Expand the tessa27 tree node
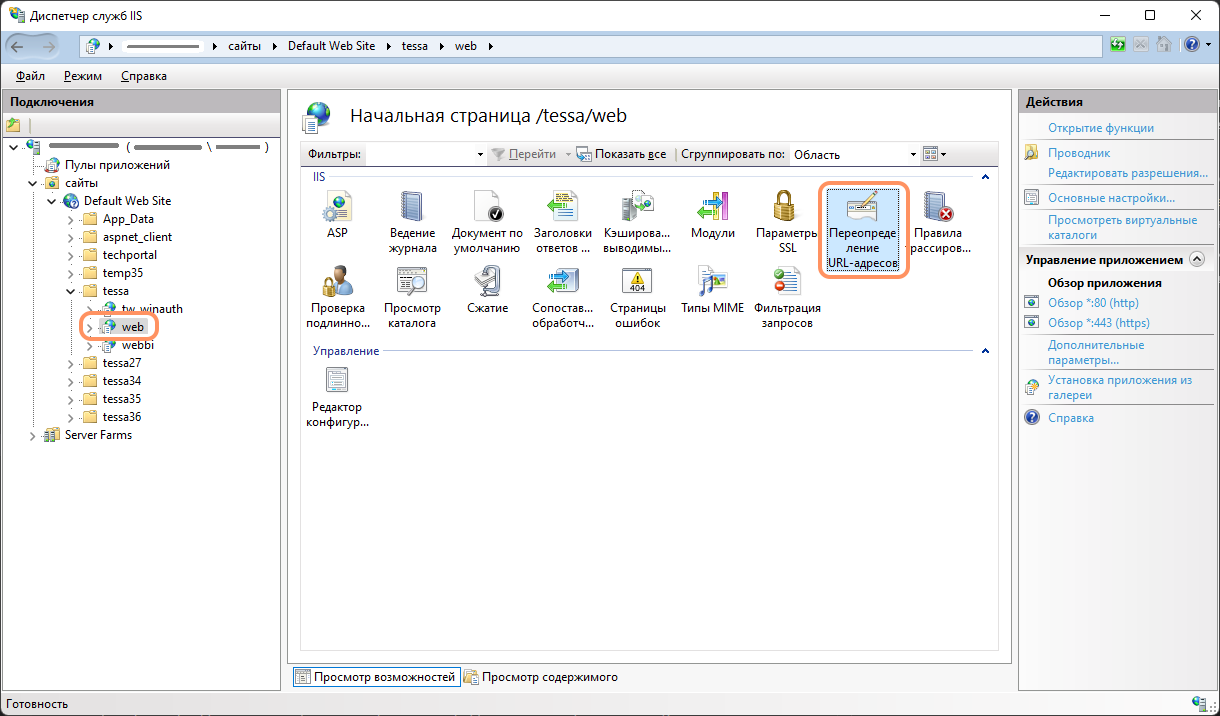Screen dimensions: 1220x716 pos(71,363)
